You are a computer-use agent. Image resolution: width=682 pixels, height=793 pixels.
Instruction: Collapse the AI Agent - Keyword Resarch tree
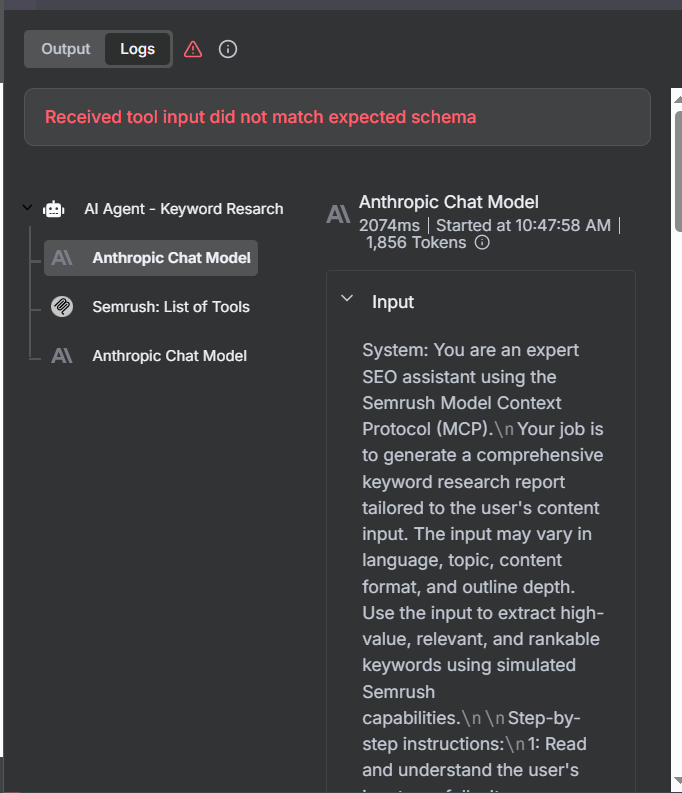coord(27,208)
